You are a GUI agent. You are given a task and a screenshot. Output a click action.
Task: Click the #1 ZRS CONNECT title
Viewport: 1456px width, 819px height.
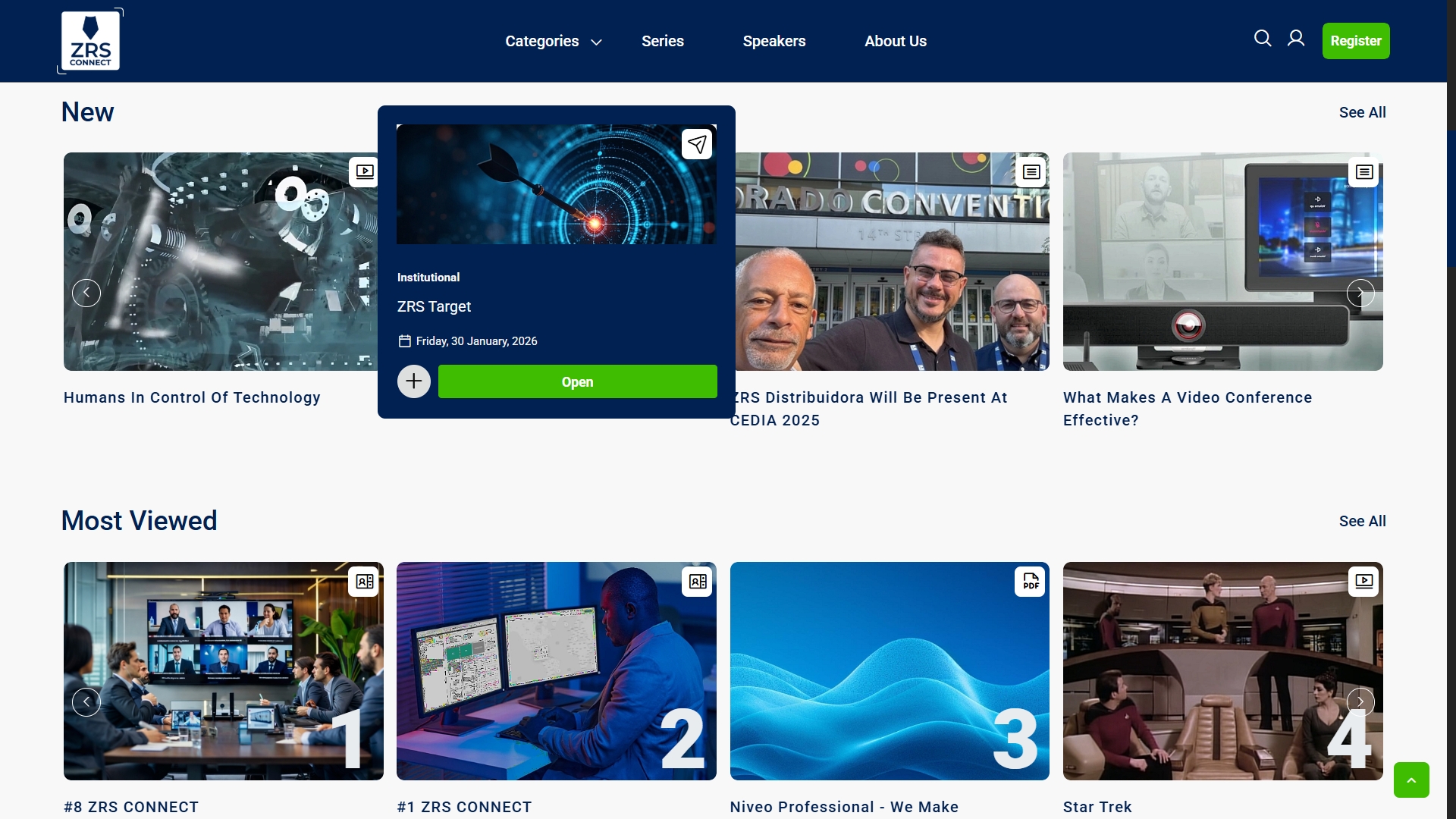pos(464,807)
